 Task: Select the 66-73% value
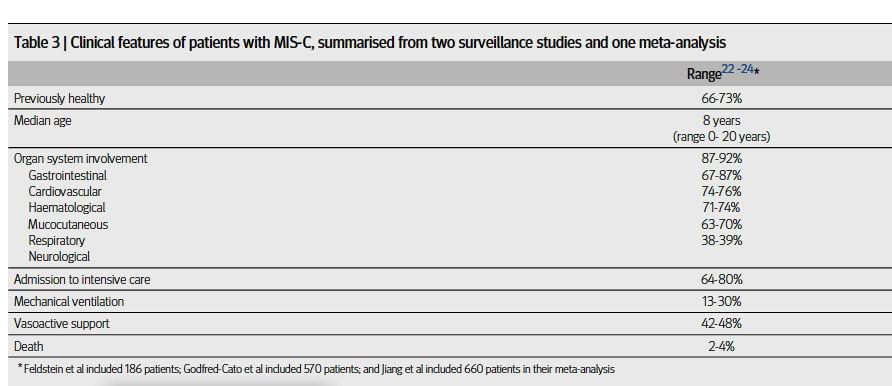tap(721, 98)
